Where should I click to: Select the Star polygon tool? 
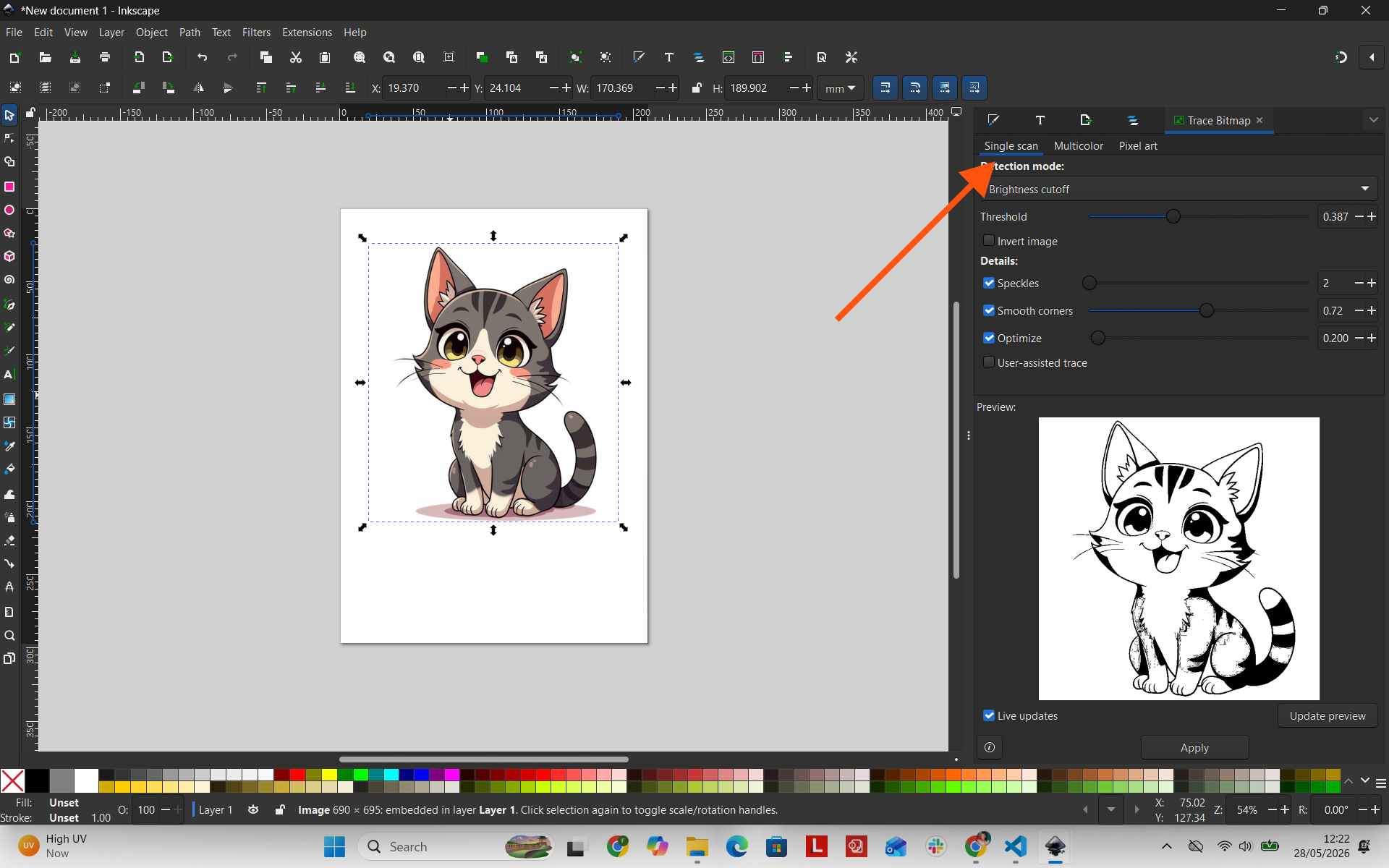(9, 234)
